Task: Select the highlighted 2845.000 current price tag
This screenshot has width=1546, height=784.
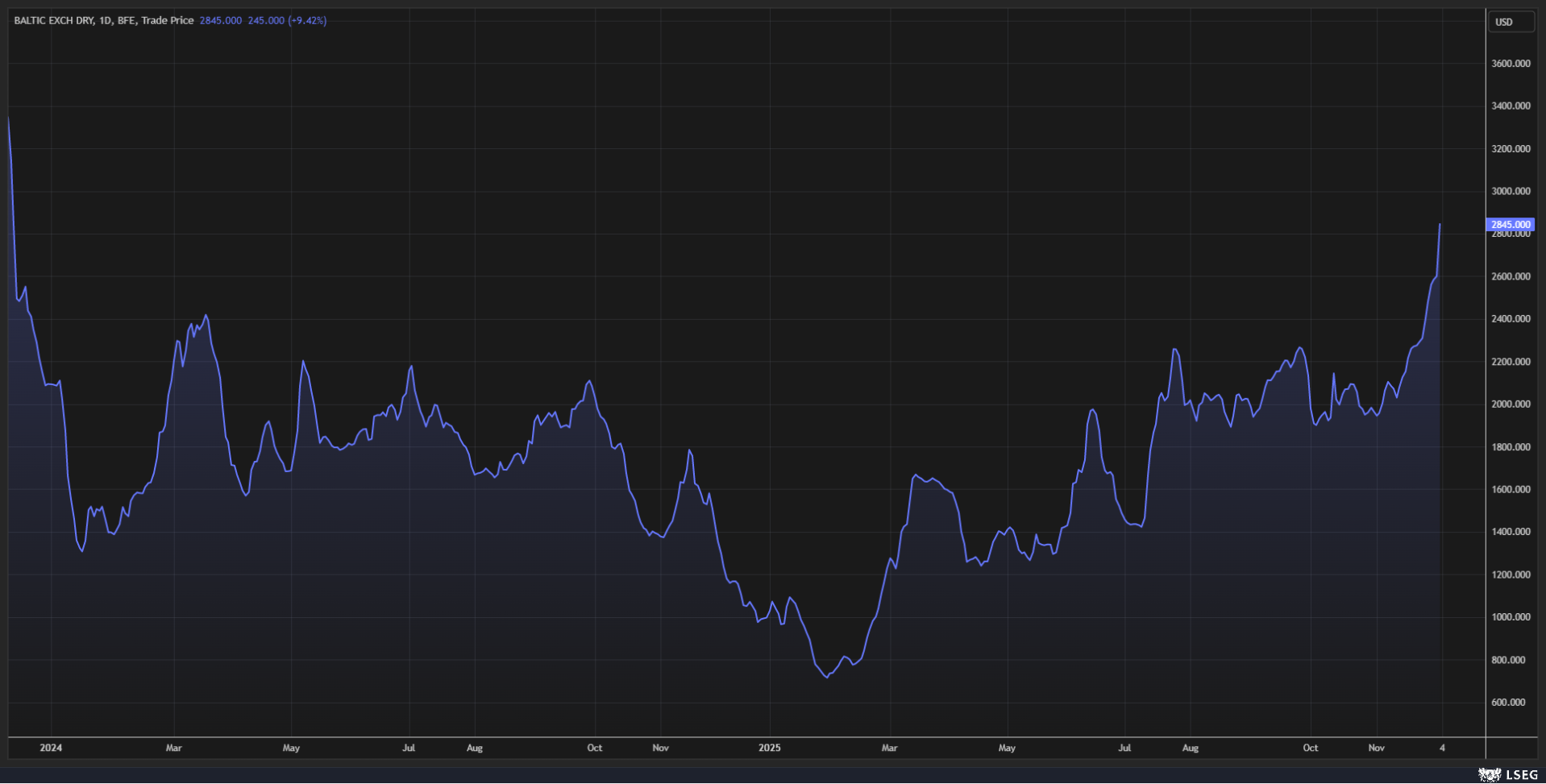Action: pos(1509,225)
